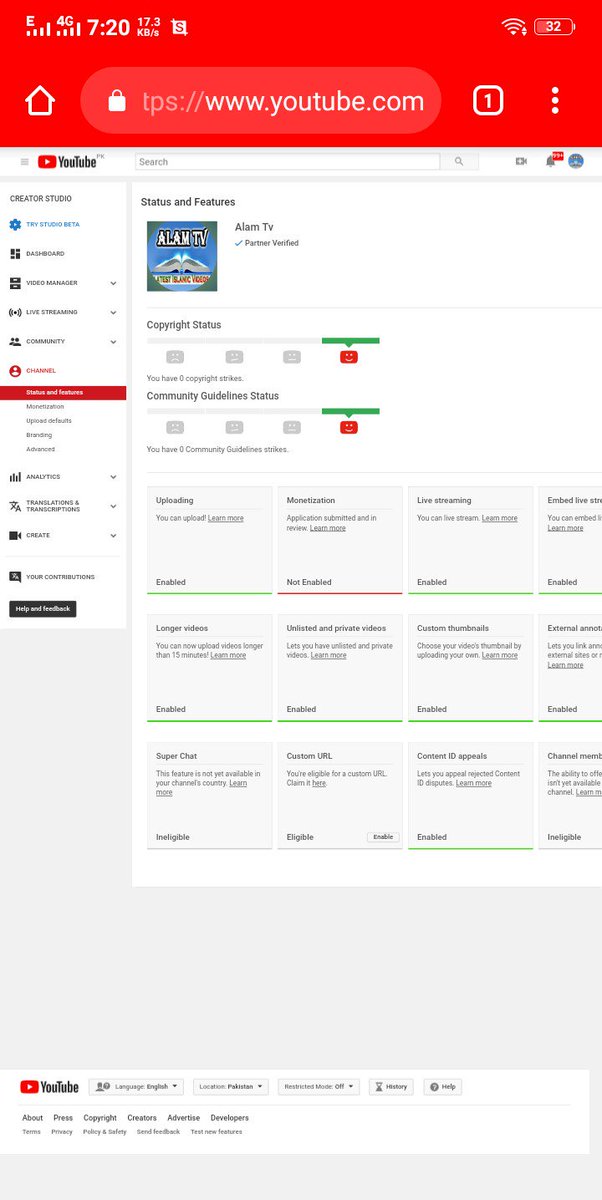Open the Creators footer link

click(142, 1118)
